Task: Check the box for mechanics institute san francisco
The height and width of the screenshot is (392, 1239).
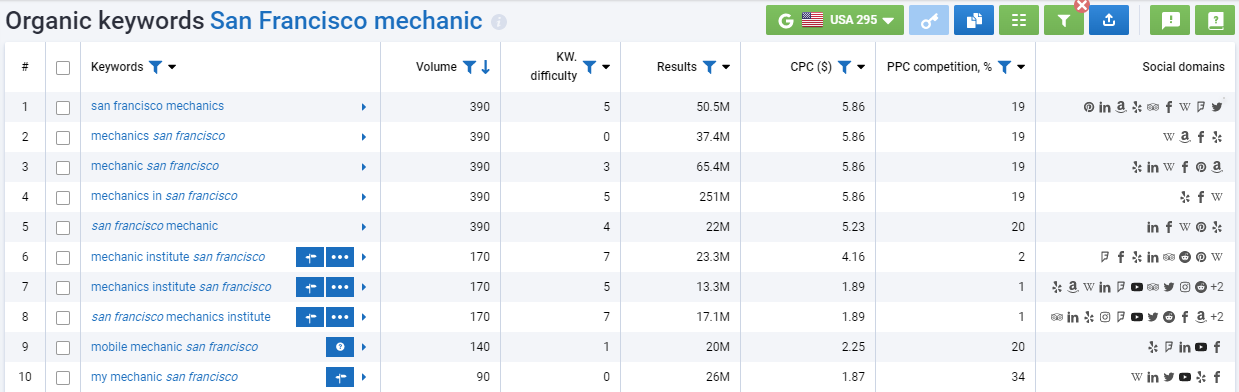Action: 63,288
